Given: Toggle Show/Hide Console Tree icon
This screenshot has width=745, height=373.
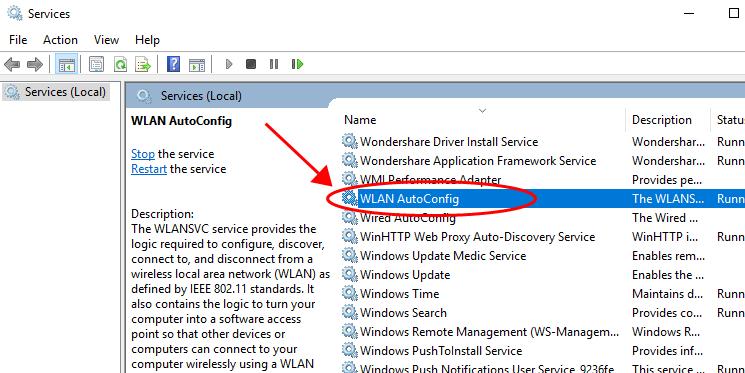Looking at the screenshot, I should click(x=67, y=64).
